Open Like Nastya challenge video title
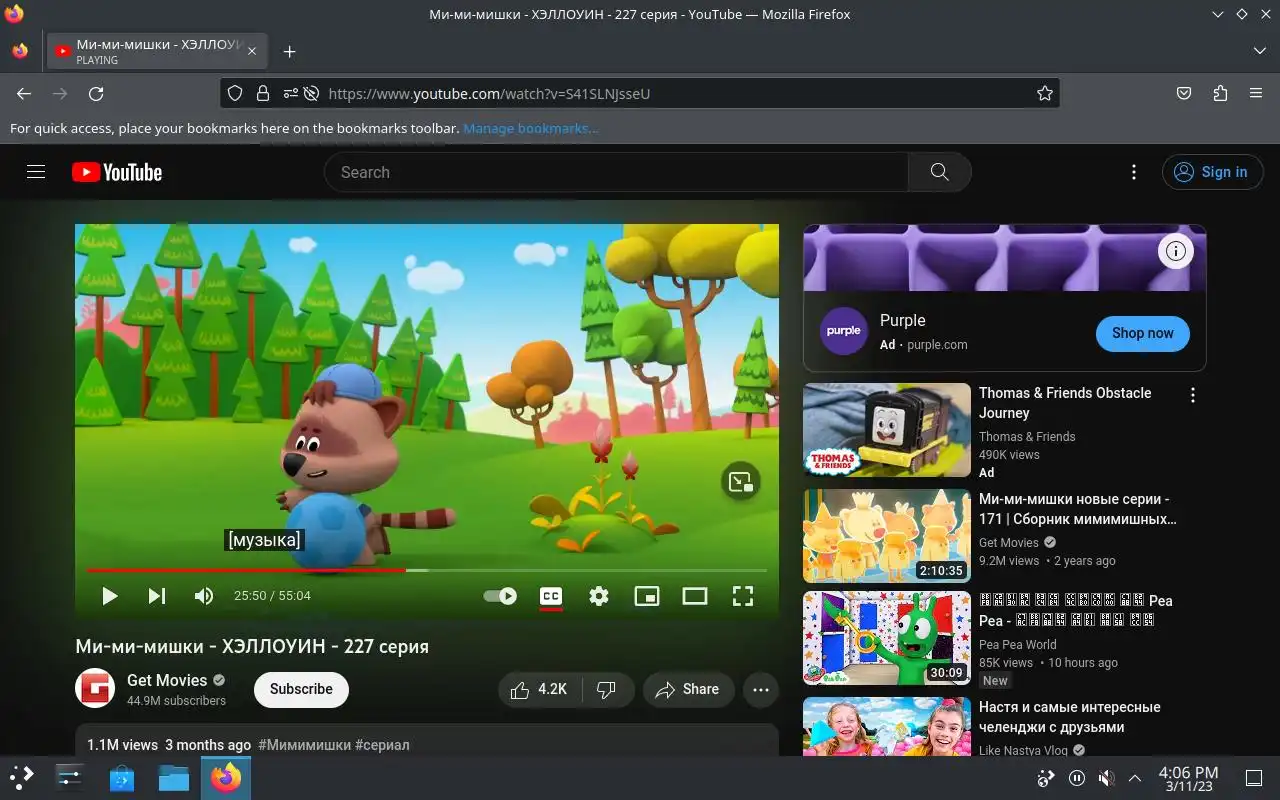 pos(1069,717)
